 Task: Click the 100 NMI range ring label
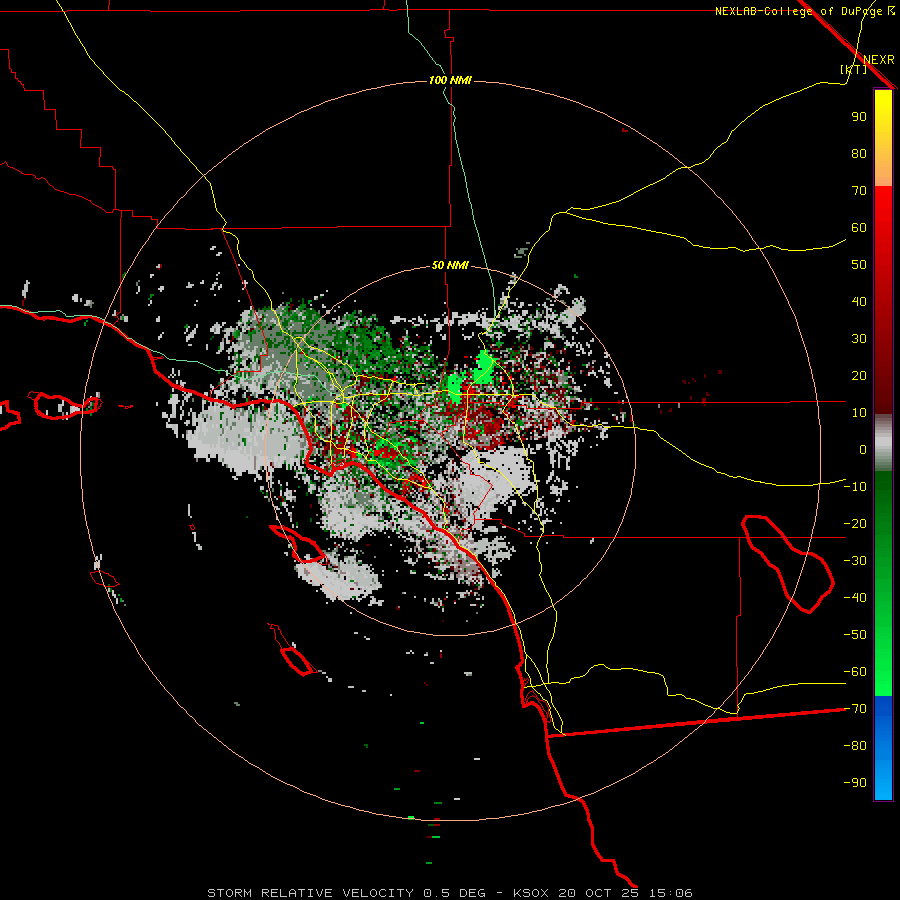[450, 80]
